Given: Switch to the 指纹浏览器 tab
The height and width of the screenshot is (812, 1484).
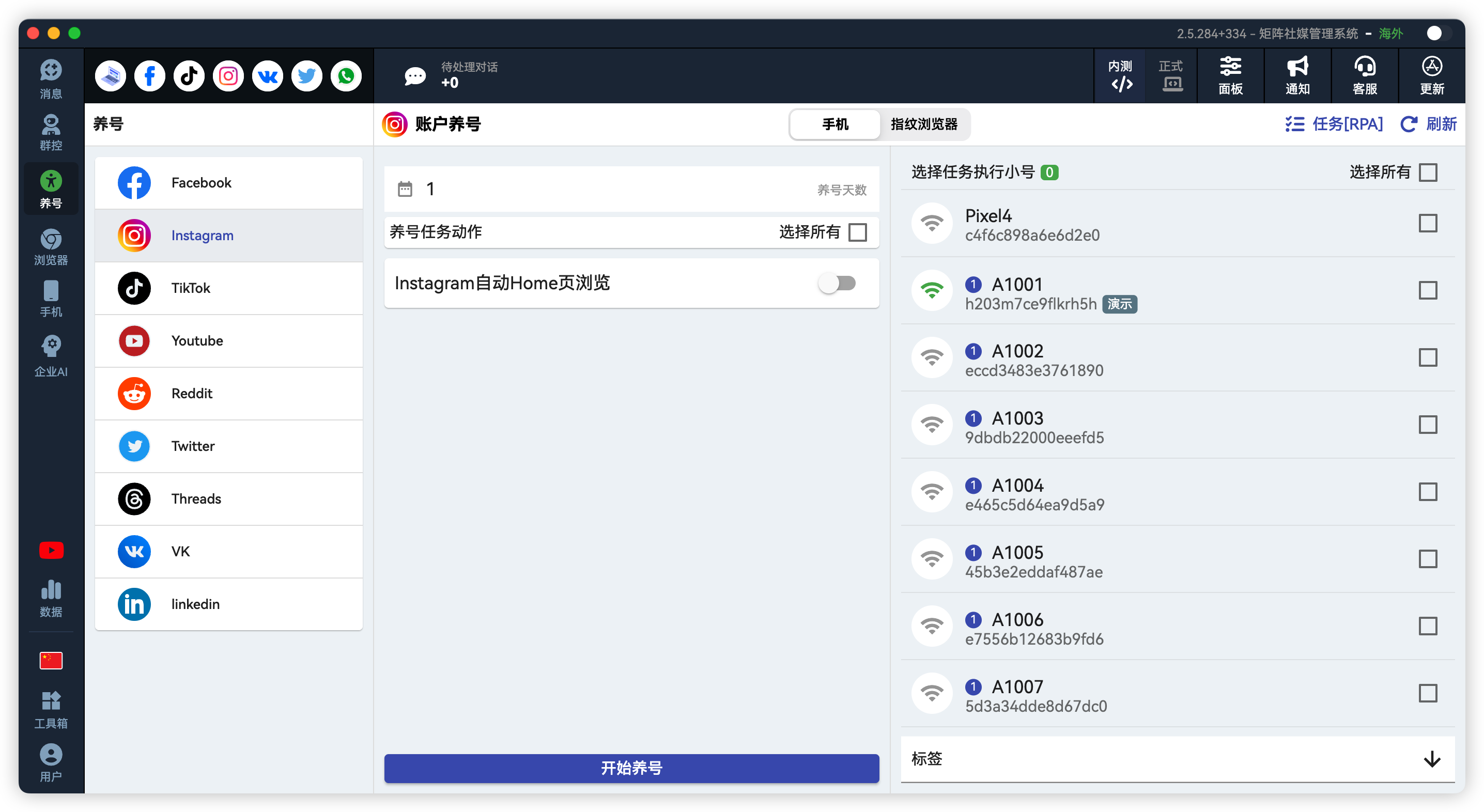Looking at the screenshot, I should tap(923, 124).
